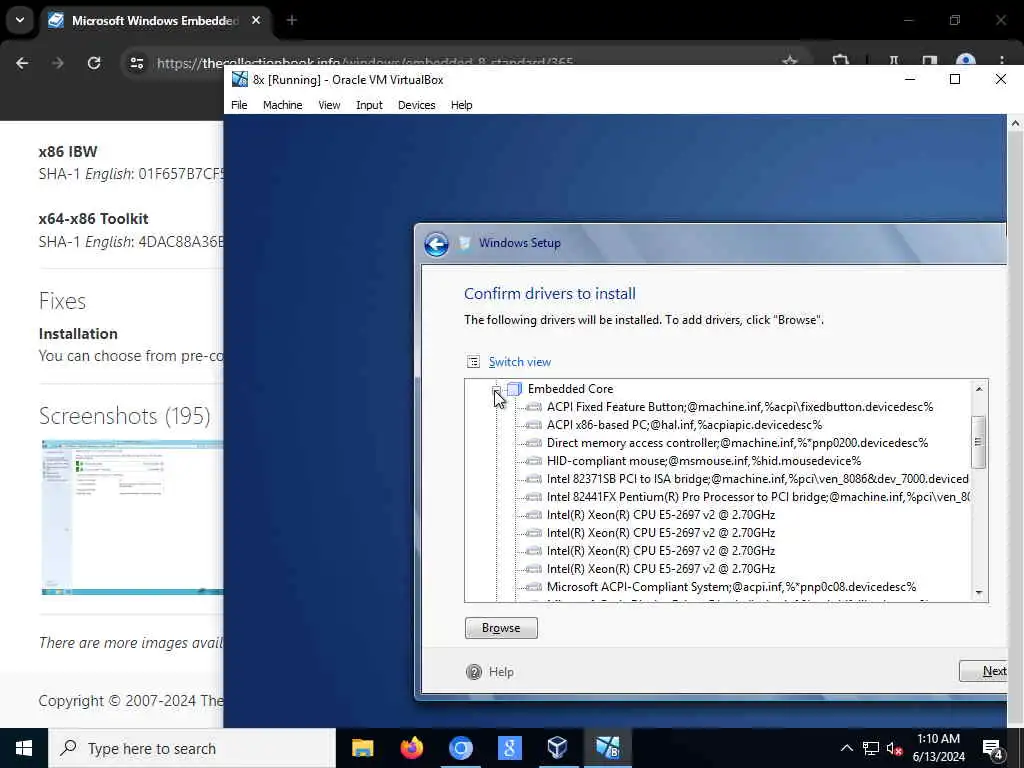Open the browser tab search dropdown
The image size is (1024, 768).
[x=20, y=20]
